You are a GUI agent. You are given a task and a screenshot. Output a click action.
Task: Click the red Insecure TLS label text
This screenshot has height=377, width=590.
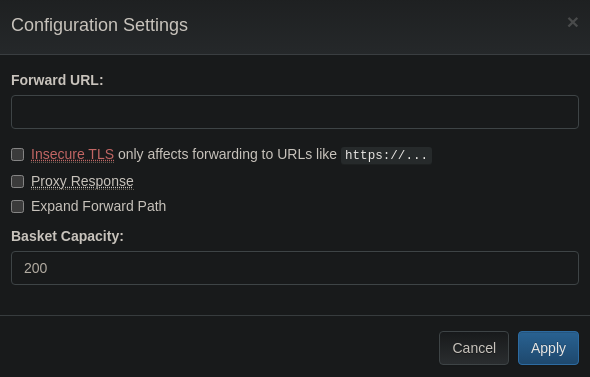coord(72,154)
